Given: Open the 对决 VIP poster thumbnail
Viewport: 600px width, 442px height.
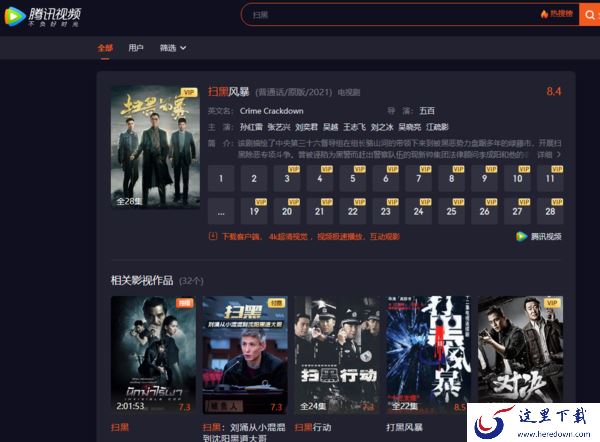Looking at the screenshot, I should tap(520, 349).
